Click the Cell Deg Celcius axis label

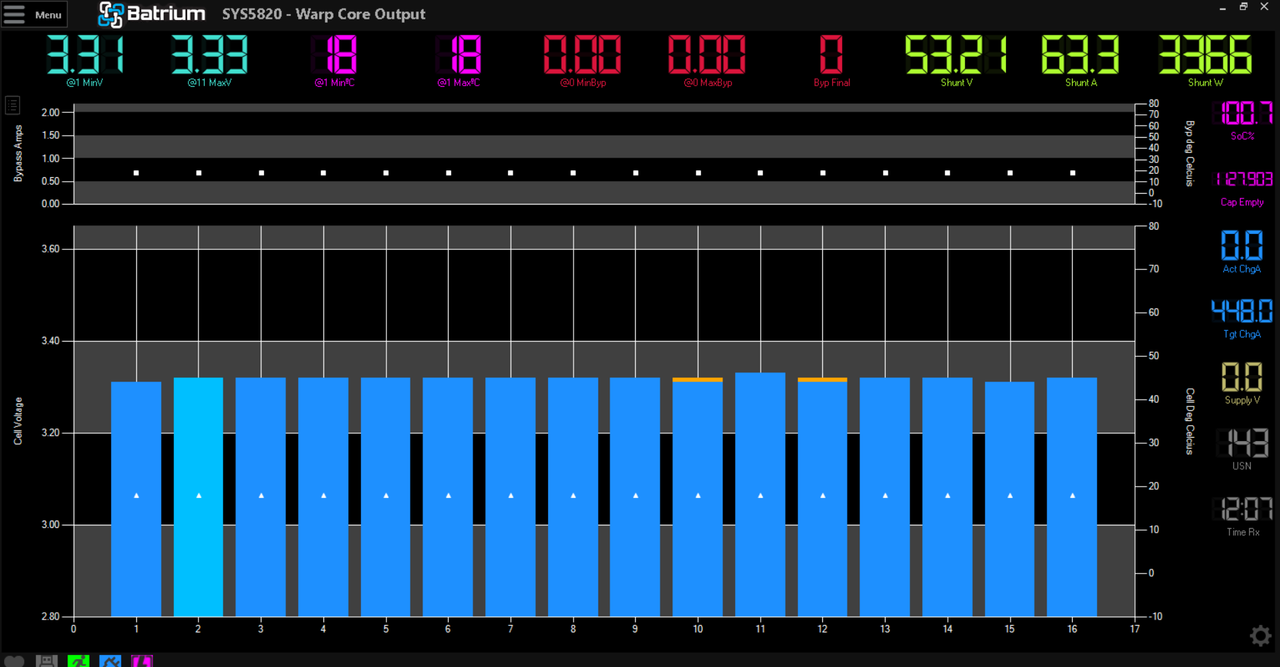coord(1190,421)
